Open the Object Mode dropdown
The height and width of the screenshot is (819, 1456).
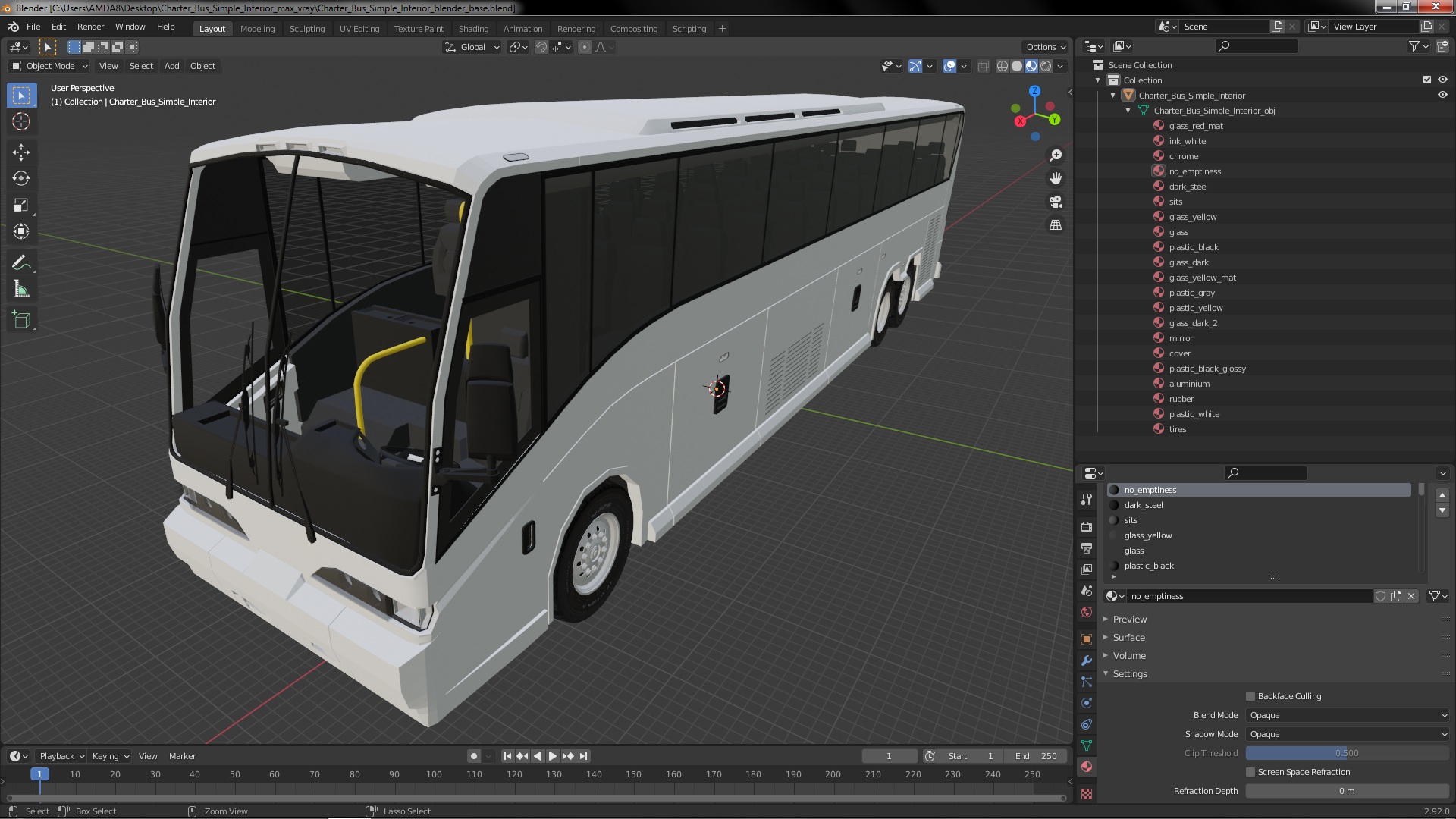point(50,66)
